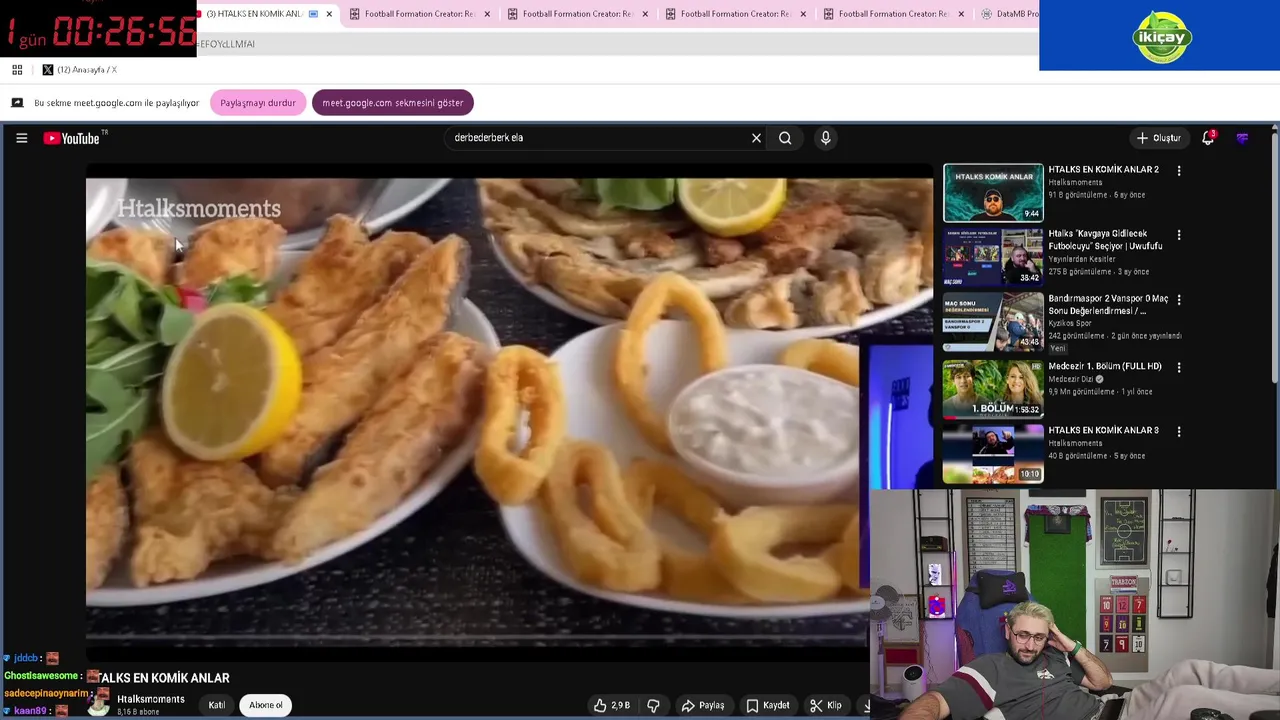This screenshot has width=1280, height=720.
Task: Like the video showing 2,9 B
Action: click(611, 705)
